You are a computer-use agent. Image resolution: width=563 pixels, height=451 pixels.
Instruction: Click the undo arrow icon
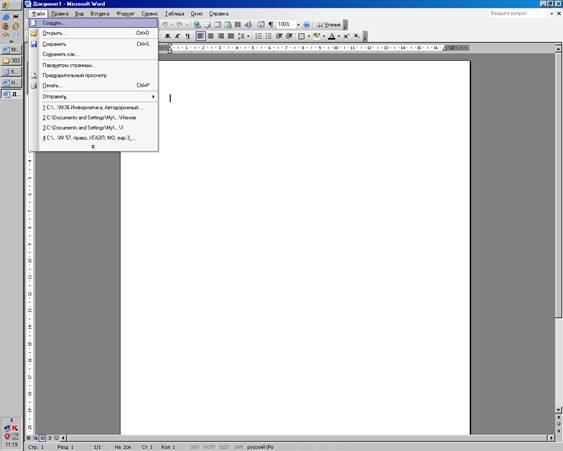(x=165, y=24)
